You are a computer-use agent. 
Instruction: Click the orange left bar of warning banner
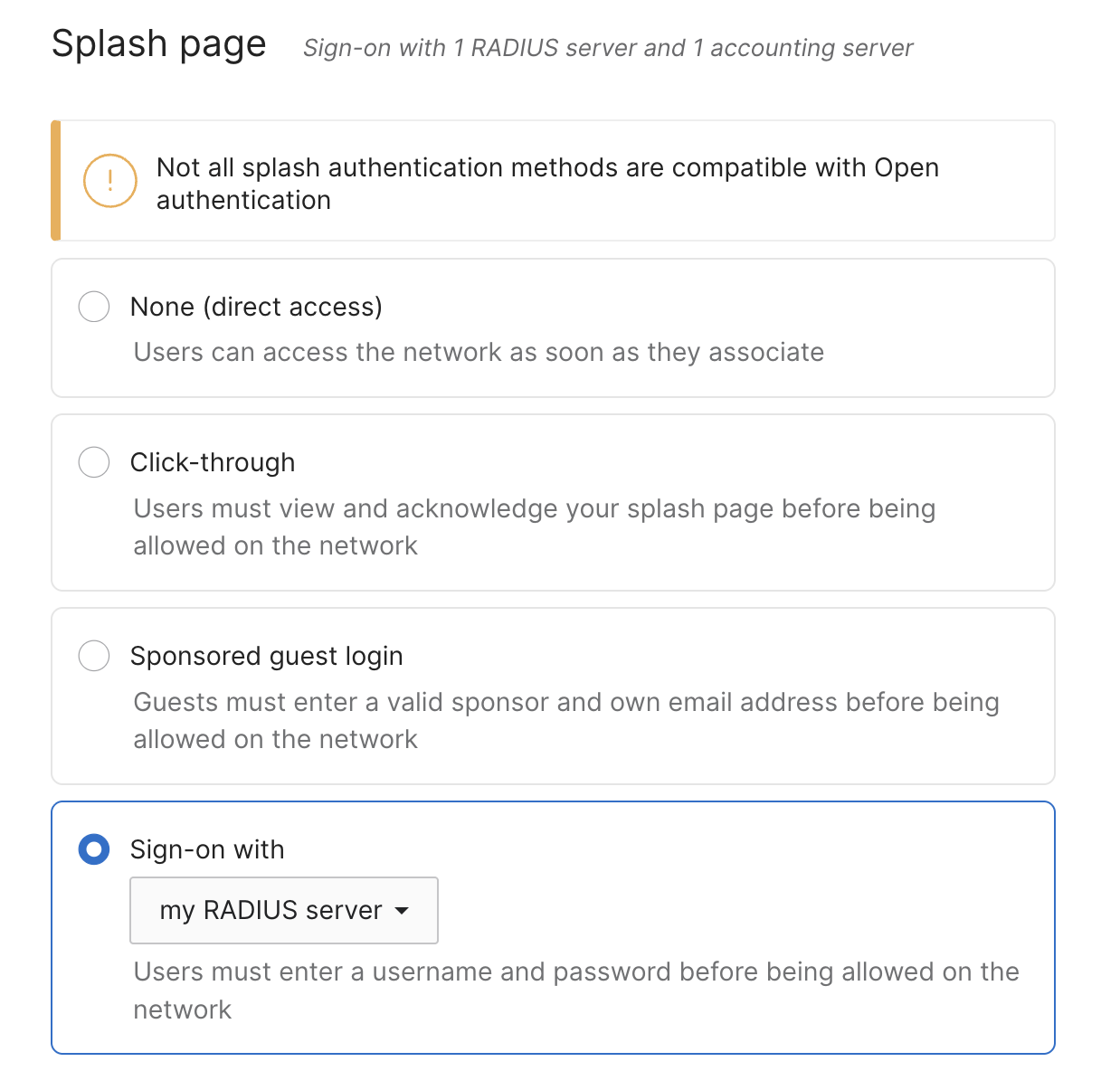[x=56, y=181]
